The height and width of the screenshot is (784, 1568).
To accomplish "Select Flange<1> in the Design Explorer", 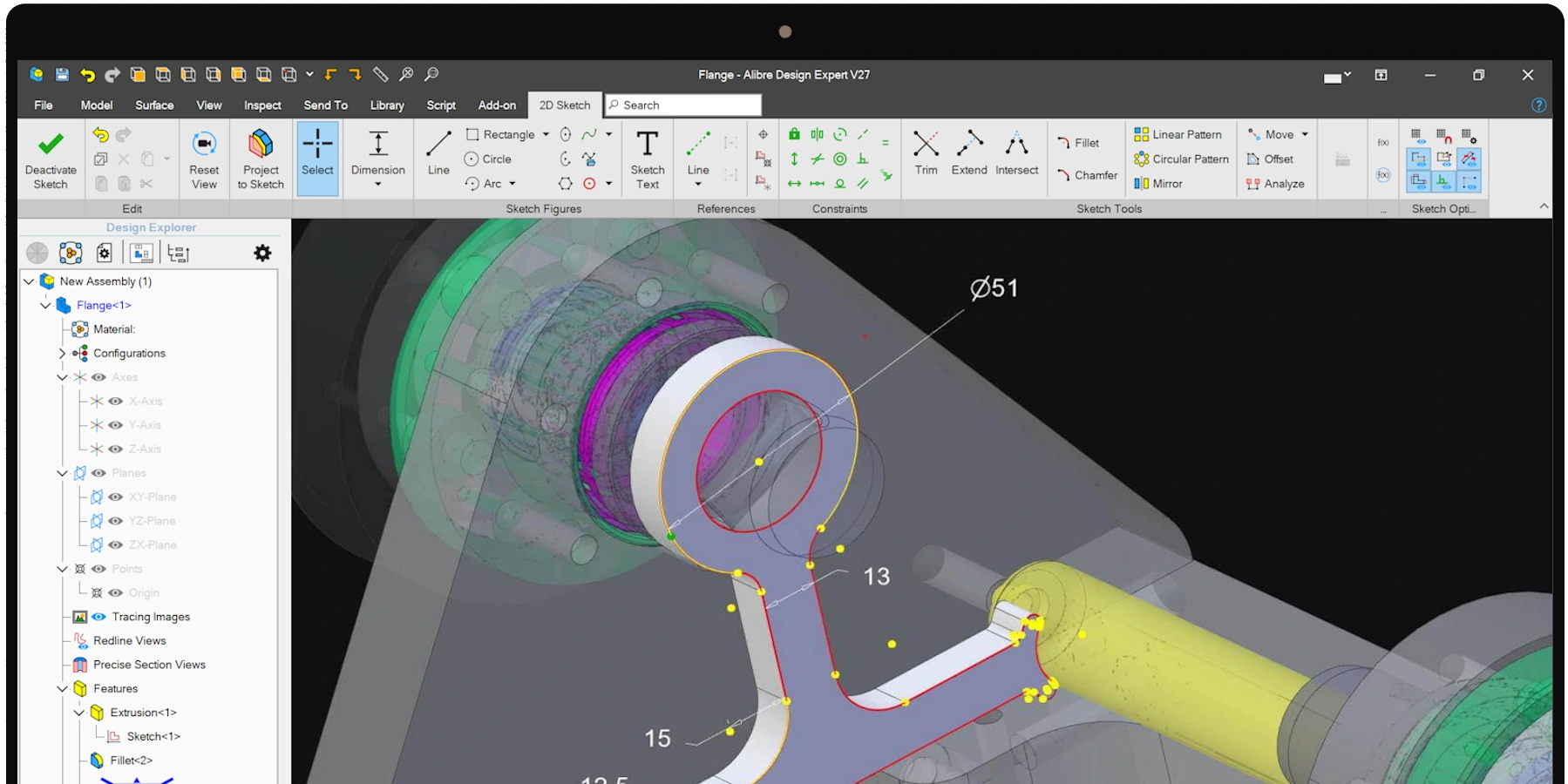I will point(103,306).
